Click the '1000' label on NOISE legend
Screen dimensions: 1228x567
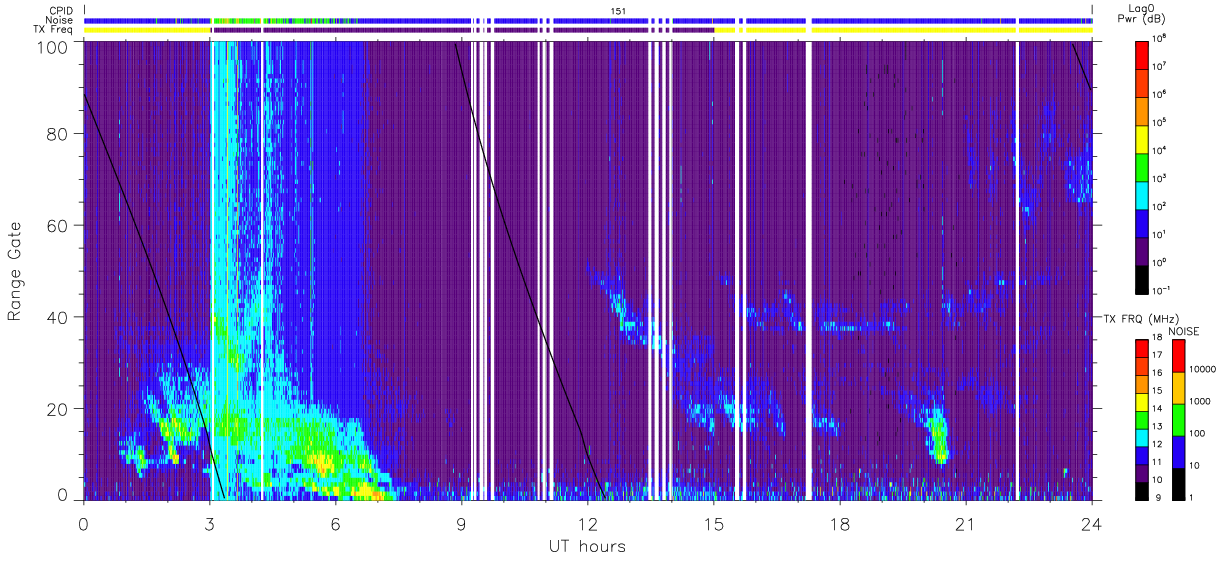coord(1199,402)
